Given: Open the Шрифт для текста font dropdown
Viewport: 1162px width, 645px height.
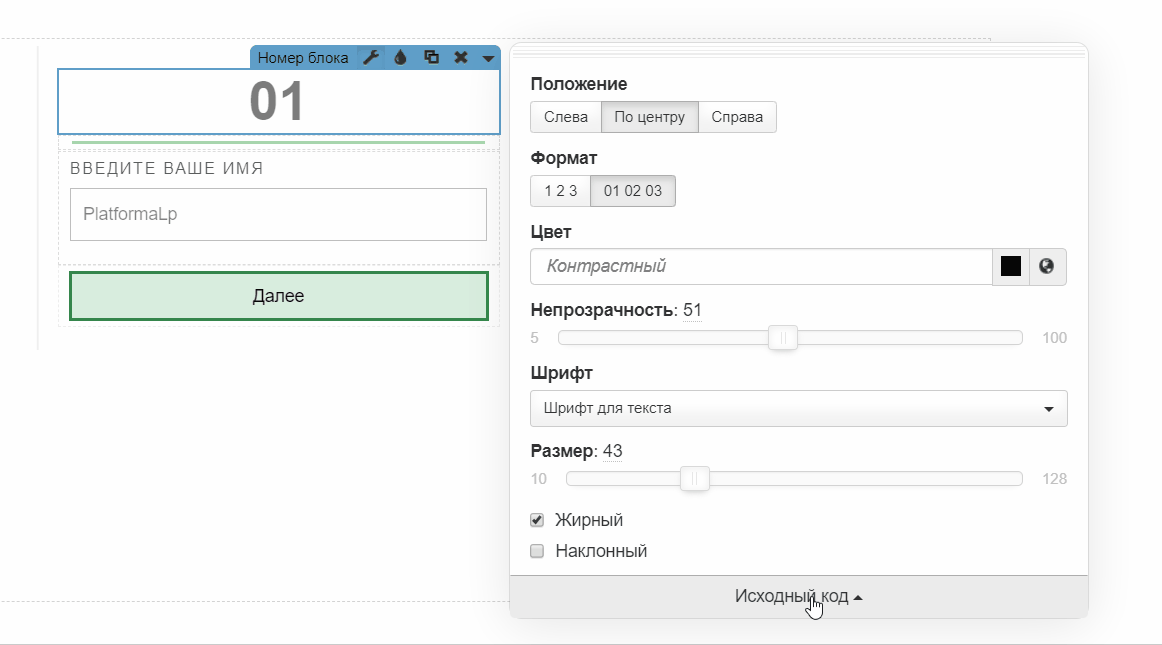Looking at the screenshot, I should pyautogui.click(x=798, y=408).
